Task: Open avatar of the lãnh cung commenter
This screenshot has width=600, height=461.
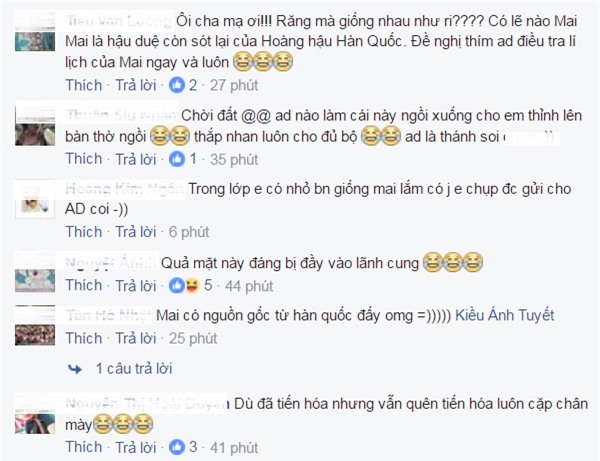Action: pos(35,273)
